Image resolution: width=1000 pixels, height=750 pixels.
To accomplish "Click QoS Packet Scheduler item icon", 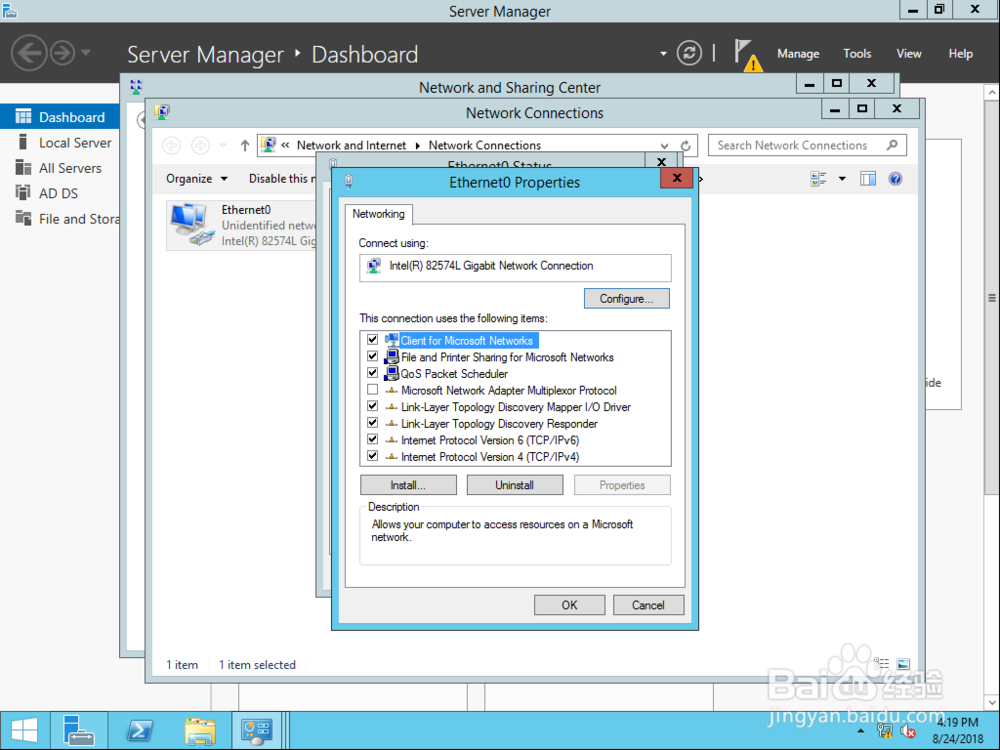I will [x=392, y=374].
